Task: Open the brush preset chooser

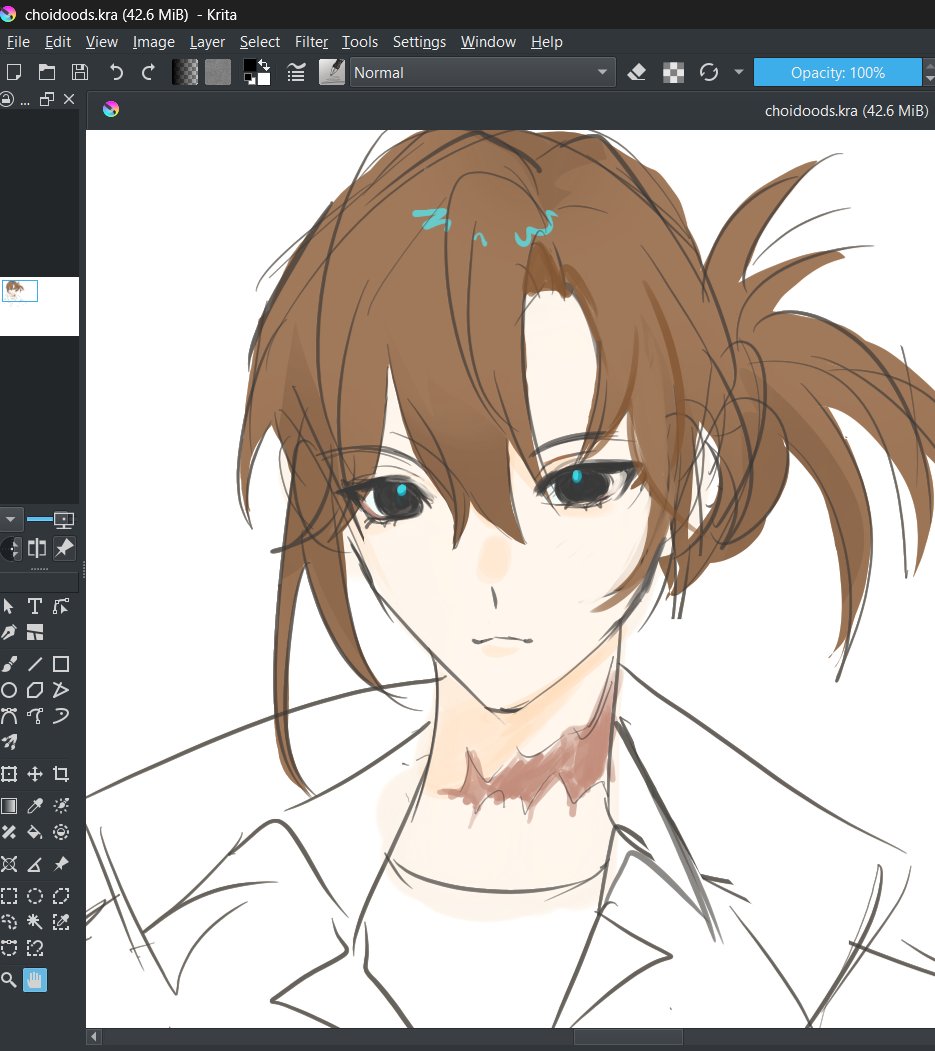Action: pos(331,72)
